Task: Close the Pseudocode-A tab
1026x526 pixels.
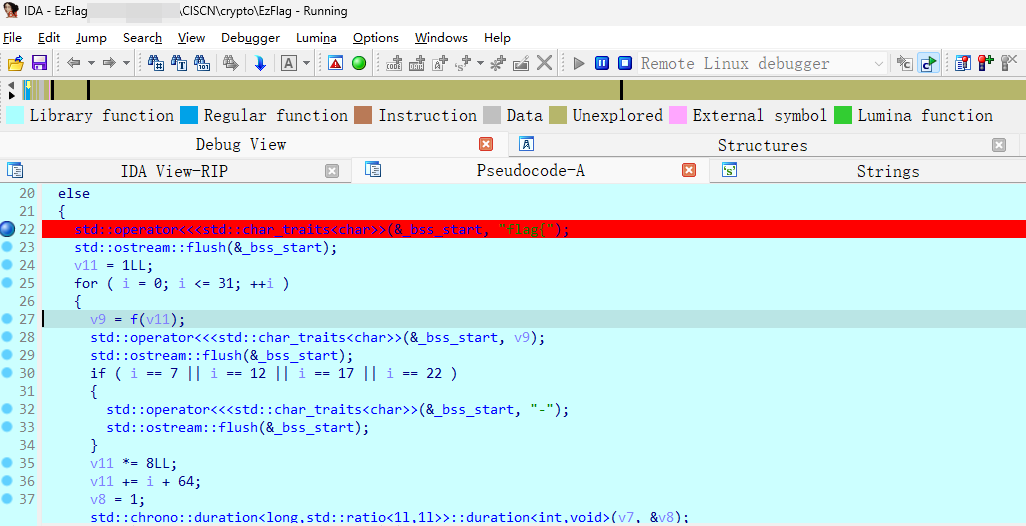Action: point(688,170)
